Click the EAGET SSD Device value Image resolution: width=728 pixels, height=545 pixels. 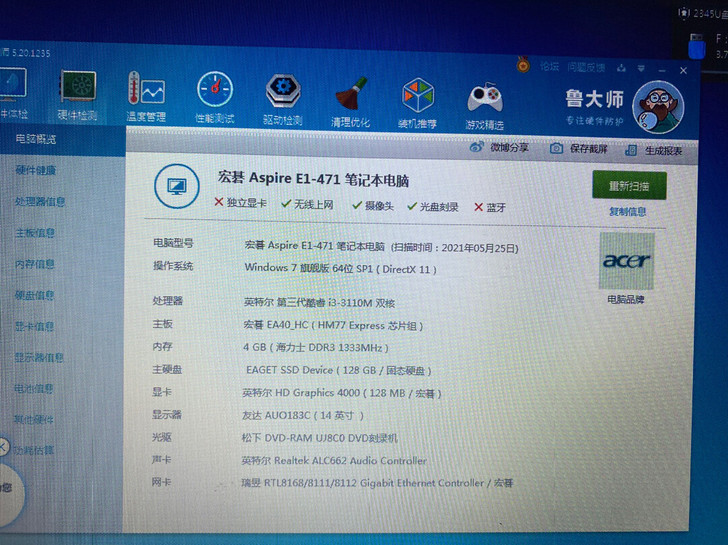338,370
